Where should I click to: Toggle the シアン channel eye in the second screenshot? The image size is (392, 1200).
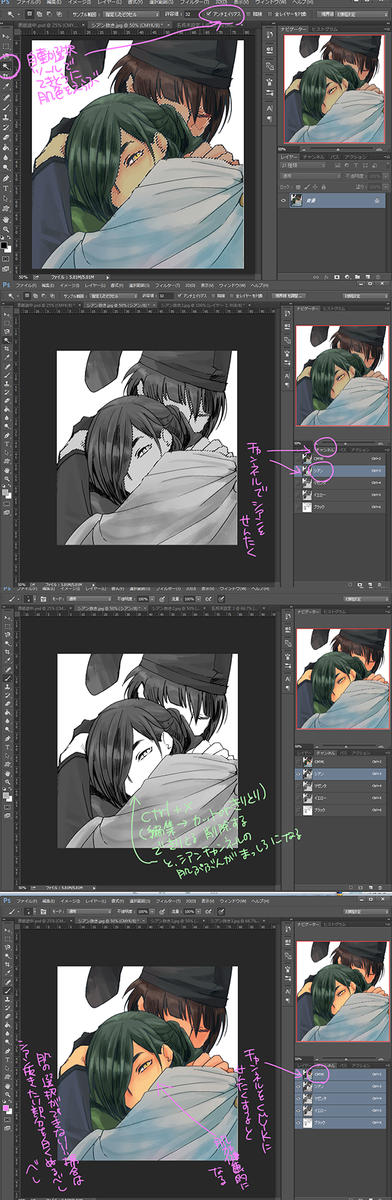click(x=298, y=471)
